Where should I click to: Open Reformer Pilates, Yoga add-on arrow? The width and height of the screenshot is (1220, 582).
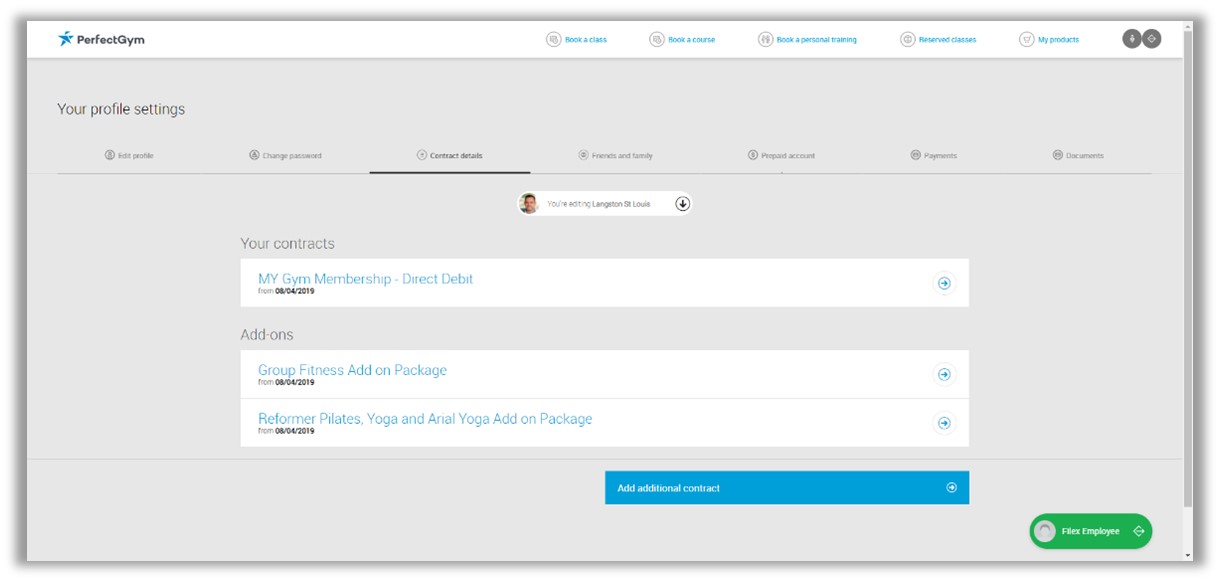(x=943, y=423)
